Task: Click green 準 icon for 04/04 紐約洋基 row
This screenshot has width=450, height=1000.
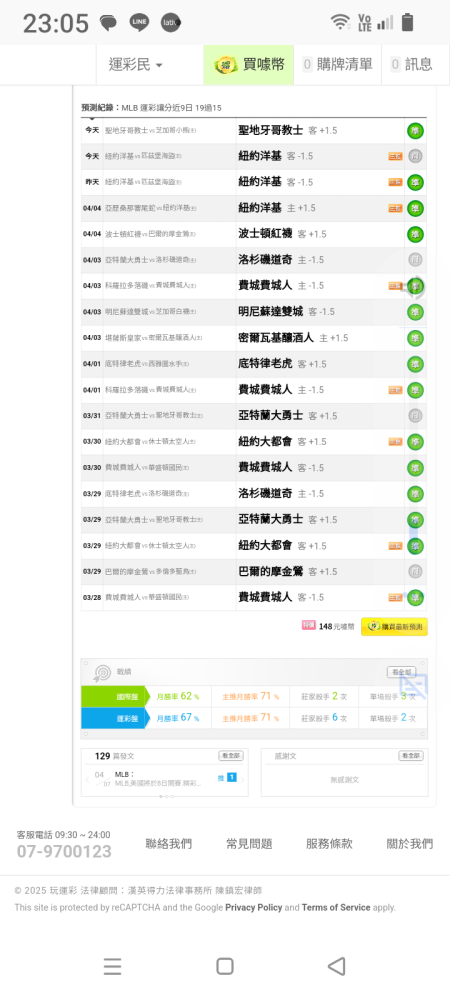Action: (x=416, y=208)
